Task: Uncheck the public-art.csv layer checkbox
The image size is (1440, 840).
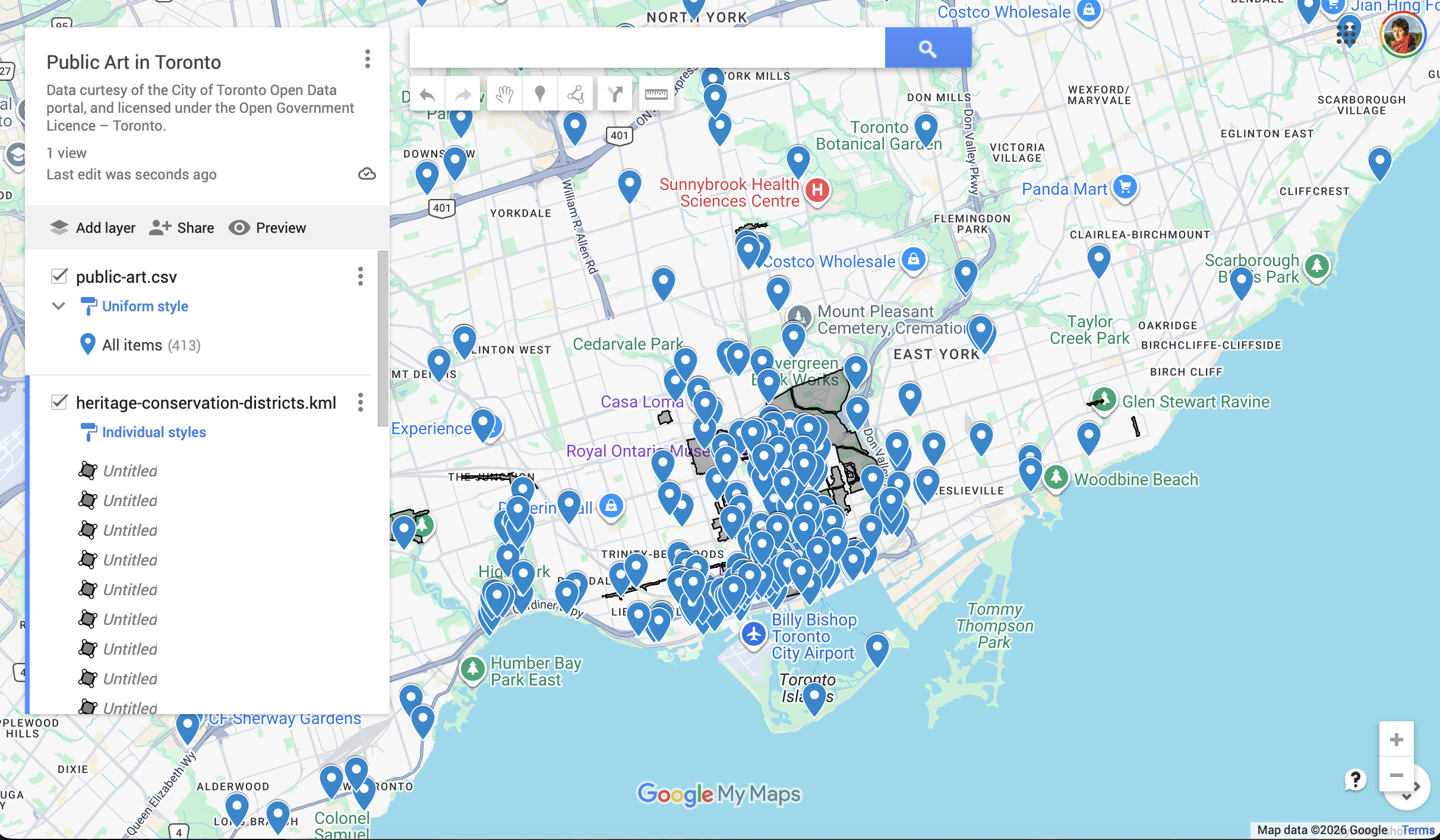Action: click(59, 276)
